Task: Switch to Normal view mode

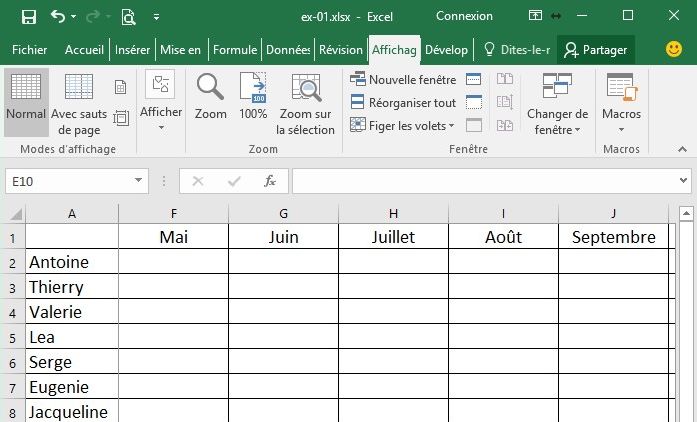Action: tap(26, 98)
